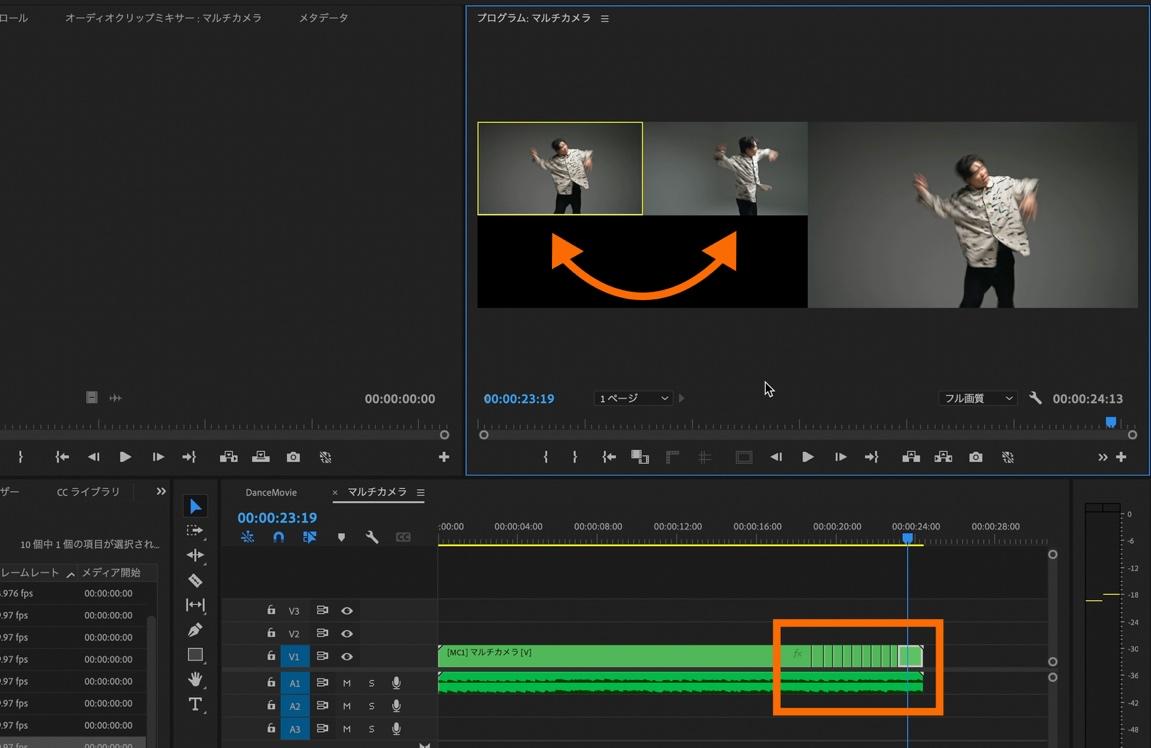Screen dimensions: 1151x748
Task: Mute audio track A1
Action: (x=347, y=682)
